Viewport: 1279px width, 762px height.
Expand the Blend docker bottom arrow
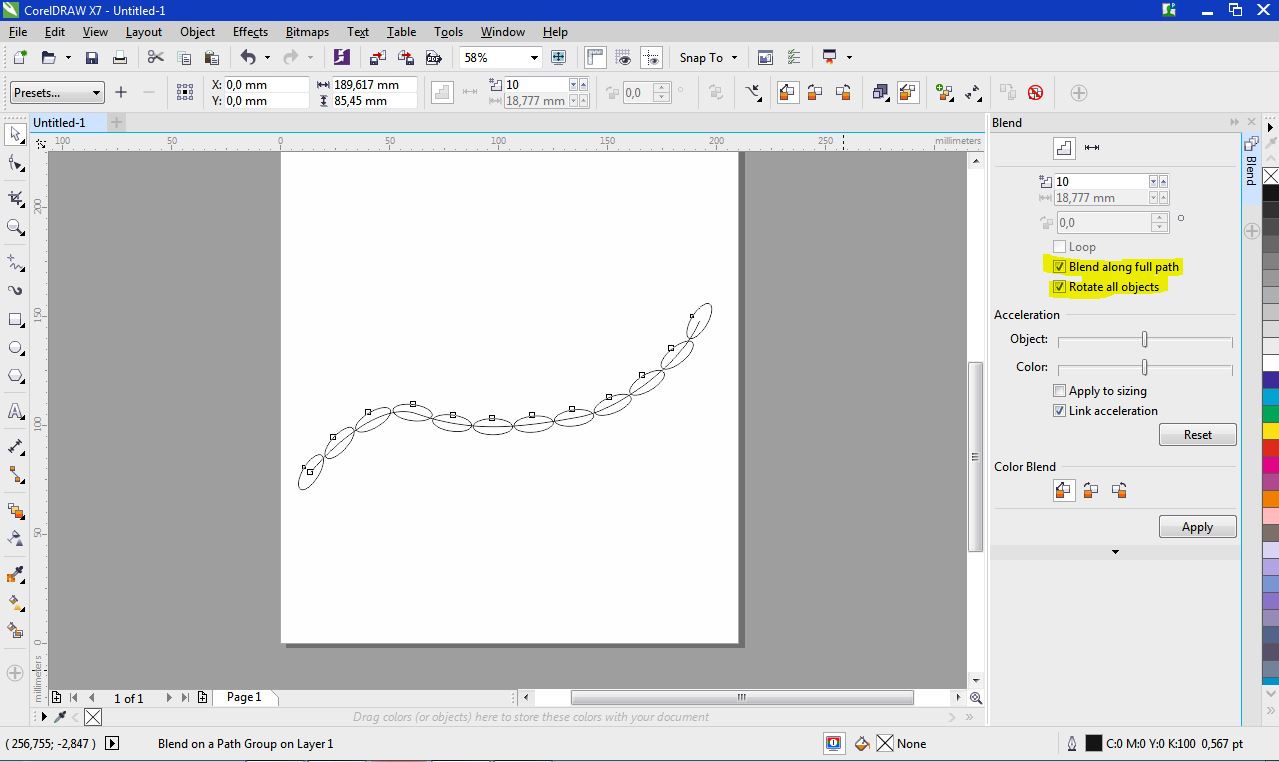[x=1115, y=552]
